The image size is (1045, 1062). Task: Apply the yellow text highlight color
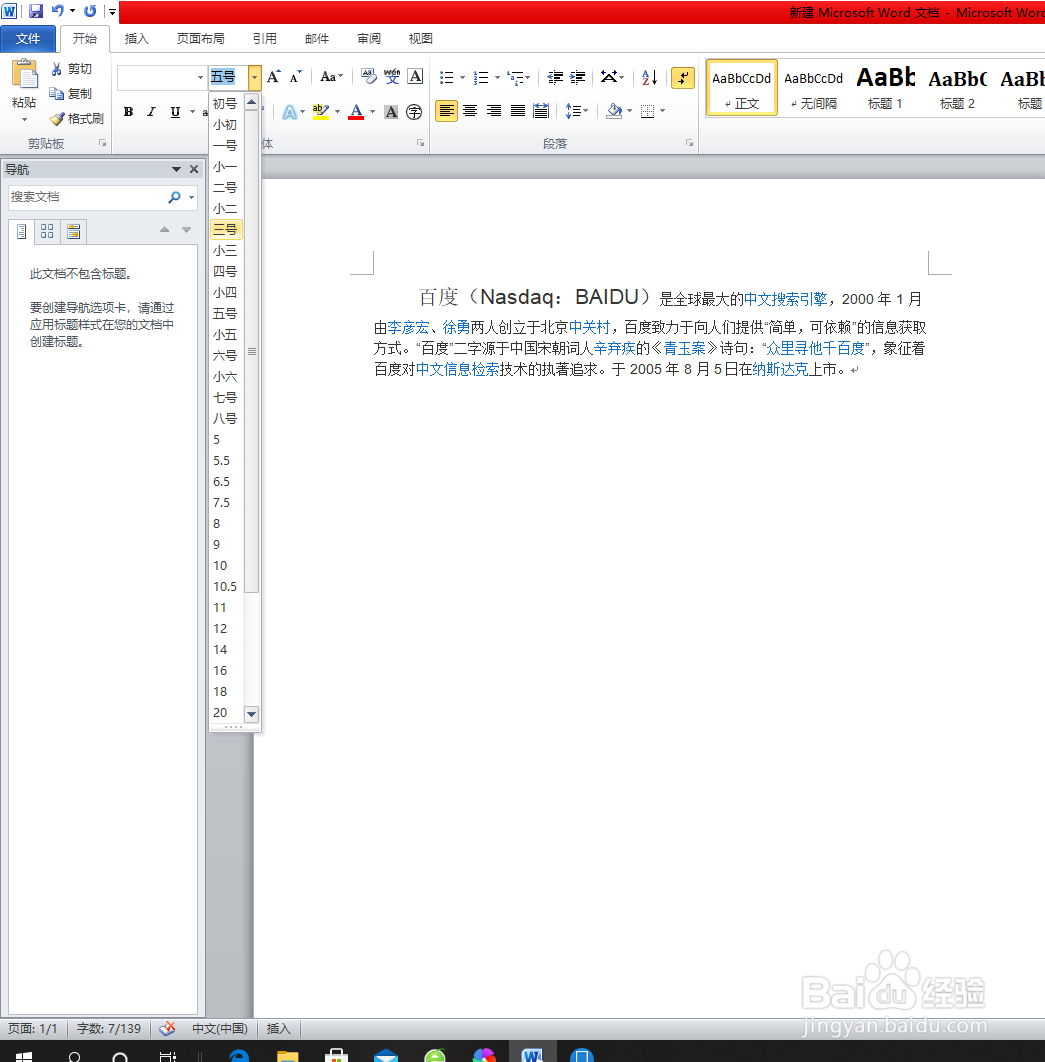tap(320, 112)
